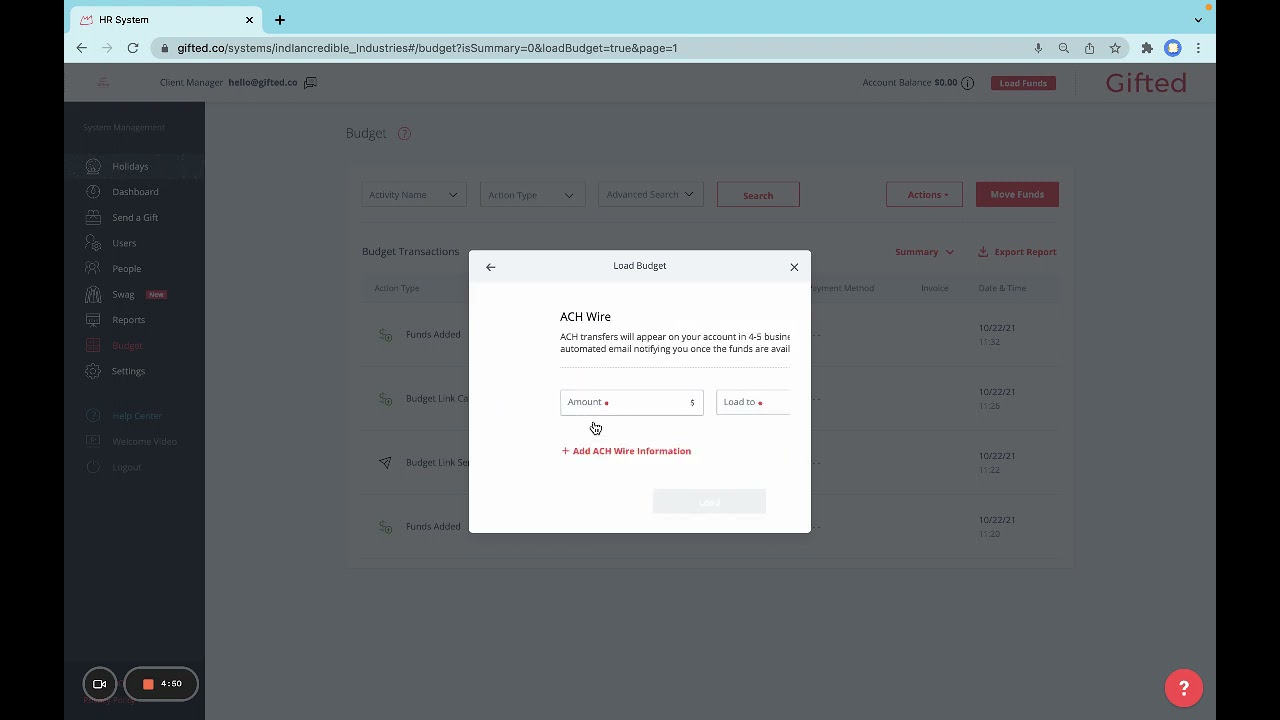Expand the Activity Name dropdown
Image resolution: width=1280 pixels, height=720 pixels.
(x=414, y=195)
